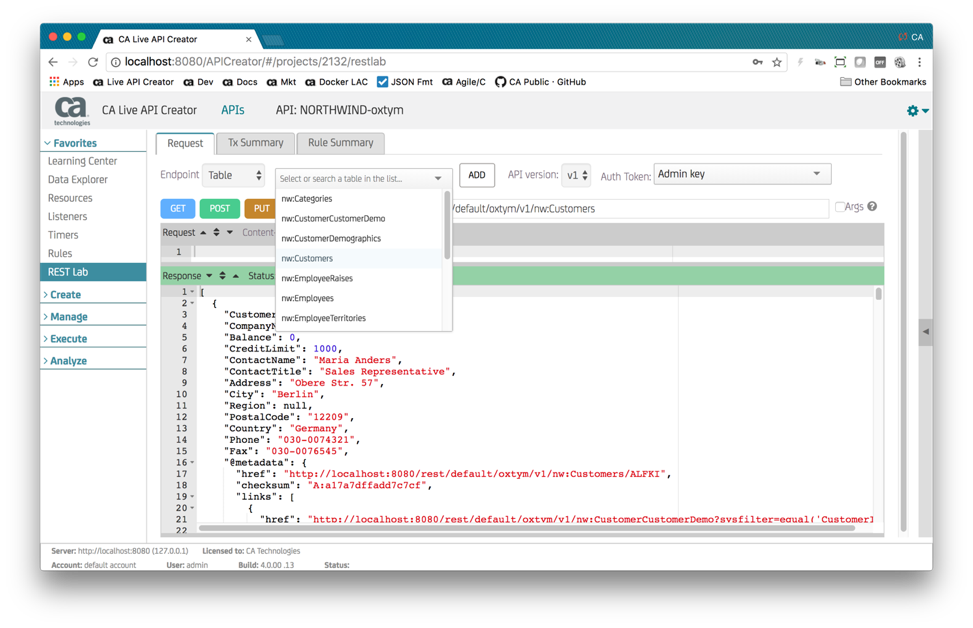The height and width of the screenshot is (628, 973).
Task: Open the Endpoint Table dropdown
Action: [x=234, y=176]
